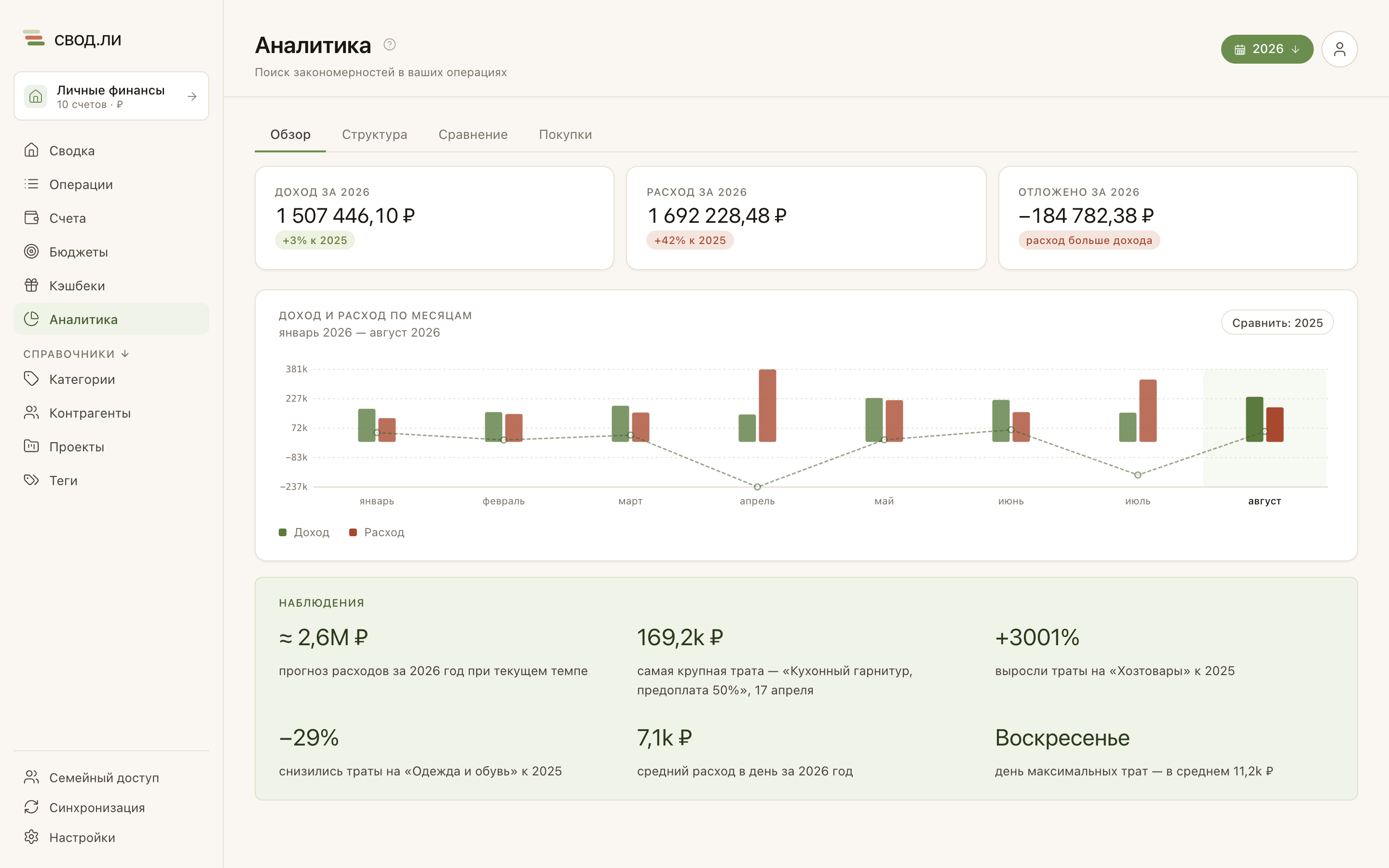Switch to the Сравнение tab

tap(473, 135)
